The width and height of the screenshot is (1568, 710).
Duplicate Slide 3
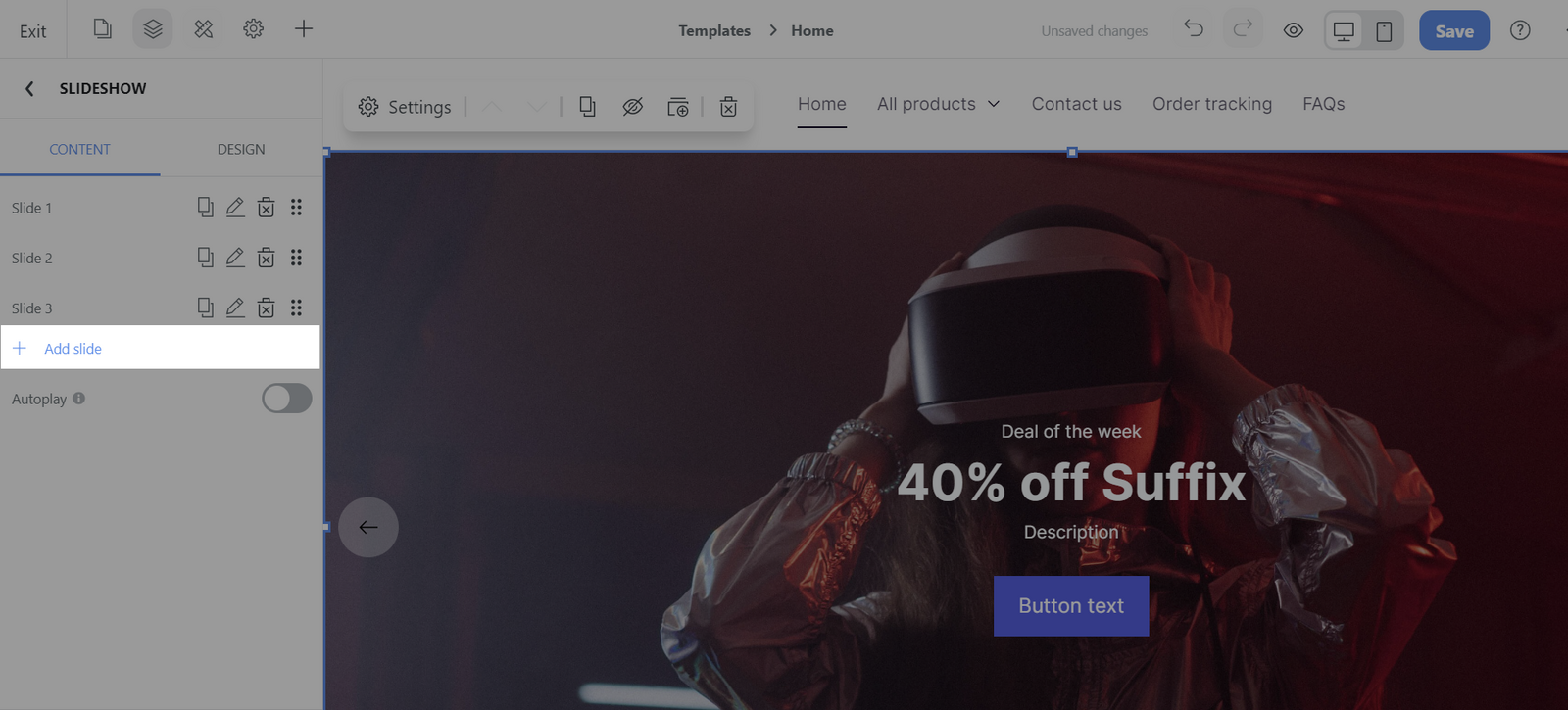tap(205, 308)
